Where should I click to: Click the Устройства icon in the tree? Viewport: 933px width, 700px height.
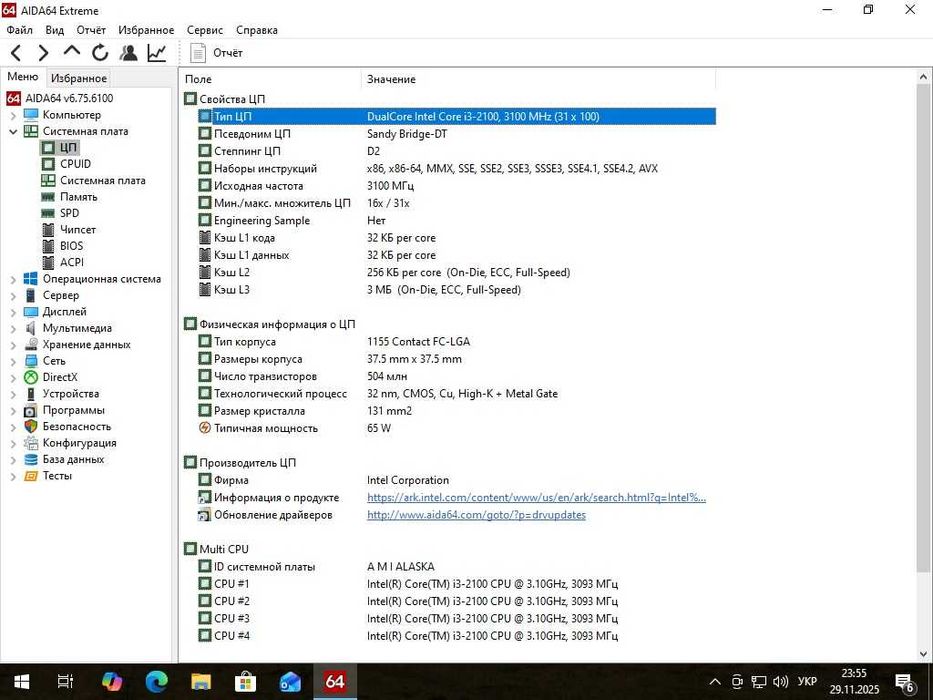coord(31,393)
